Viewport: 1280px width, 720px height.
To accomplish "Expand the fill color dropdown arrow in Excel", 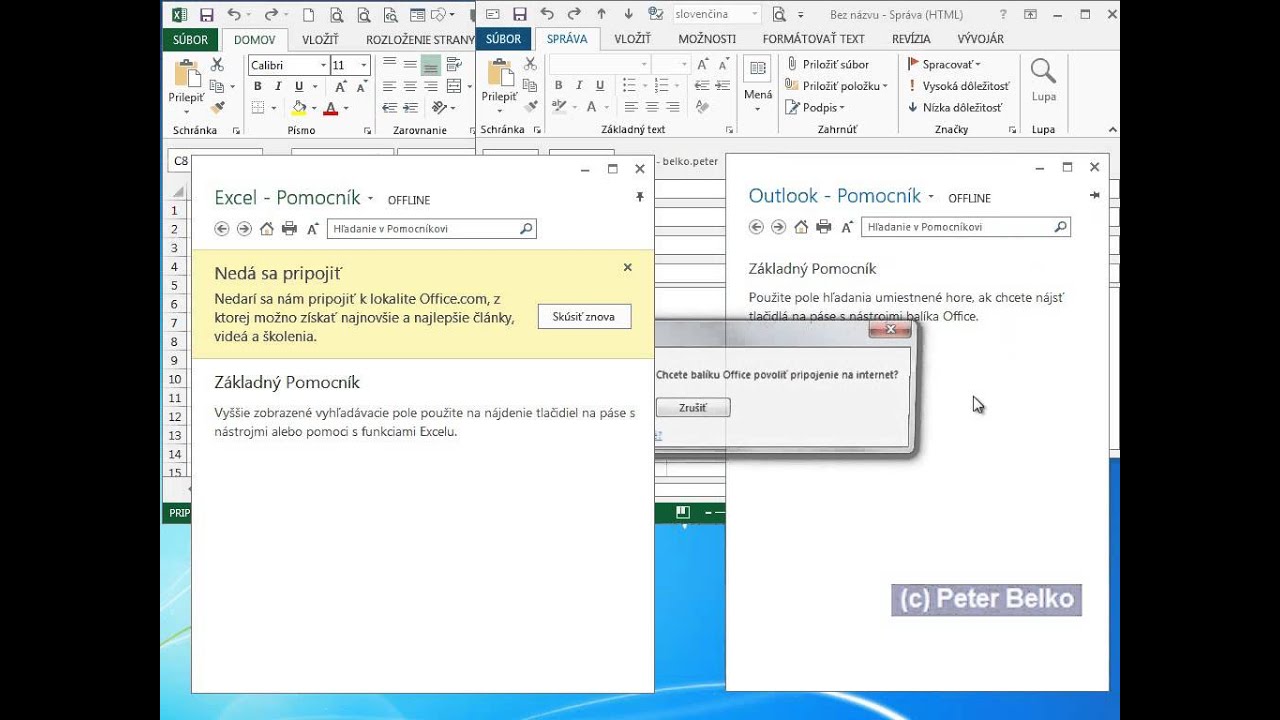I will click(x=314, y=108).
